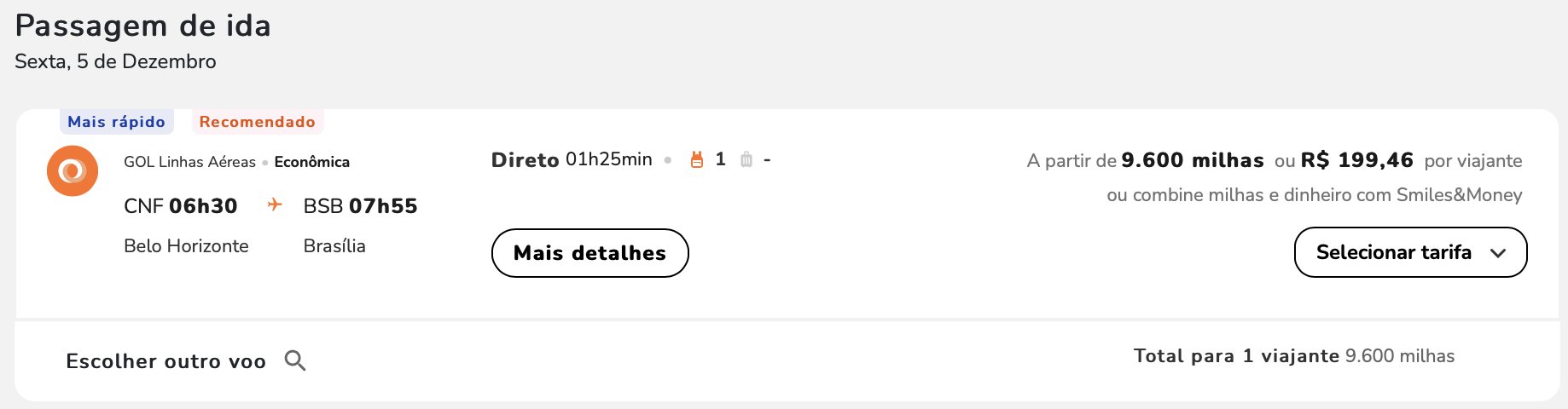Image resolution: width=1568 pixels, height=409 pixels.
Task: Click the Passagem de ida heading
Action: [143, 26]
